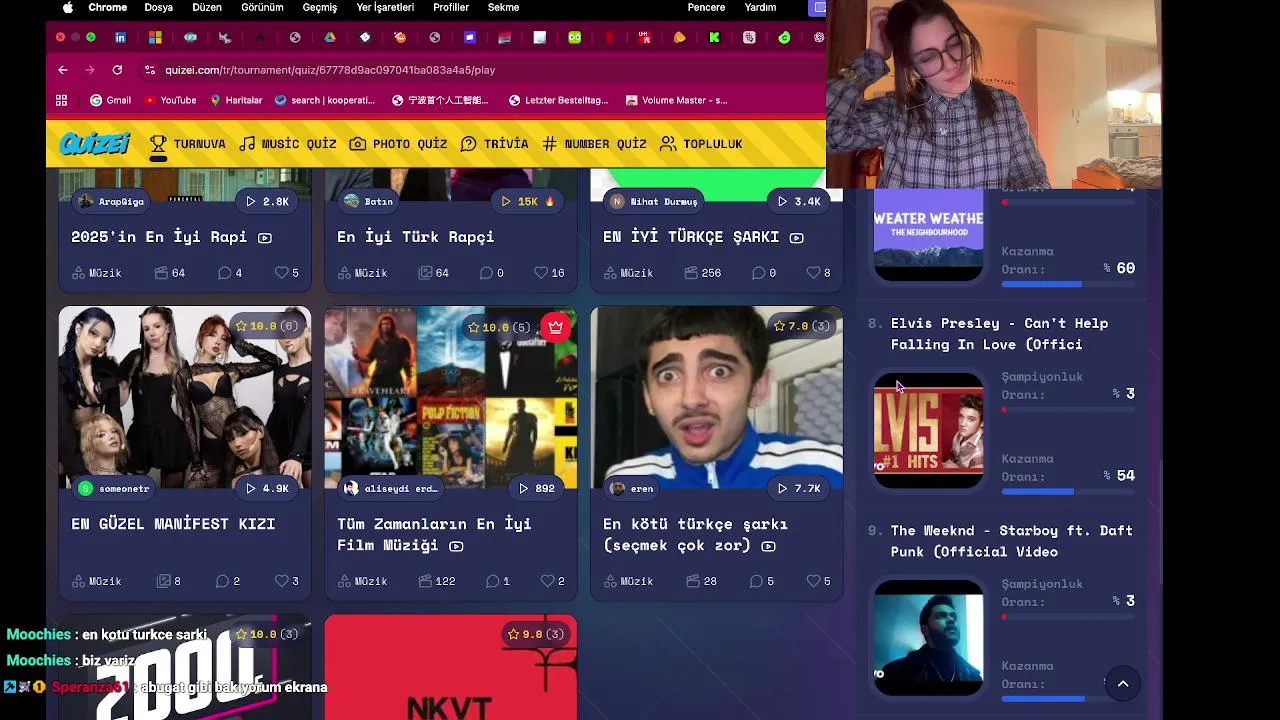Click the browser back arrow

tap(63, 70)
